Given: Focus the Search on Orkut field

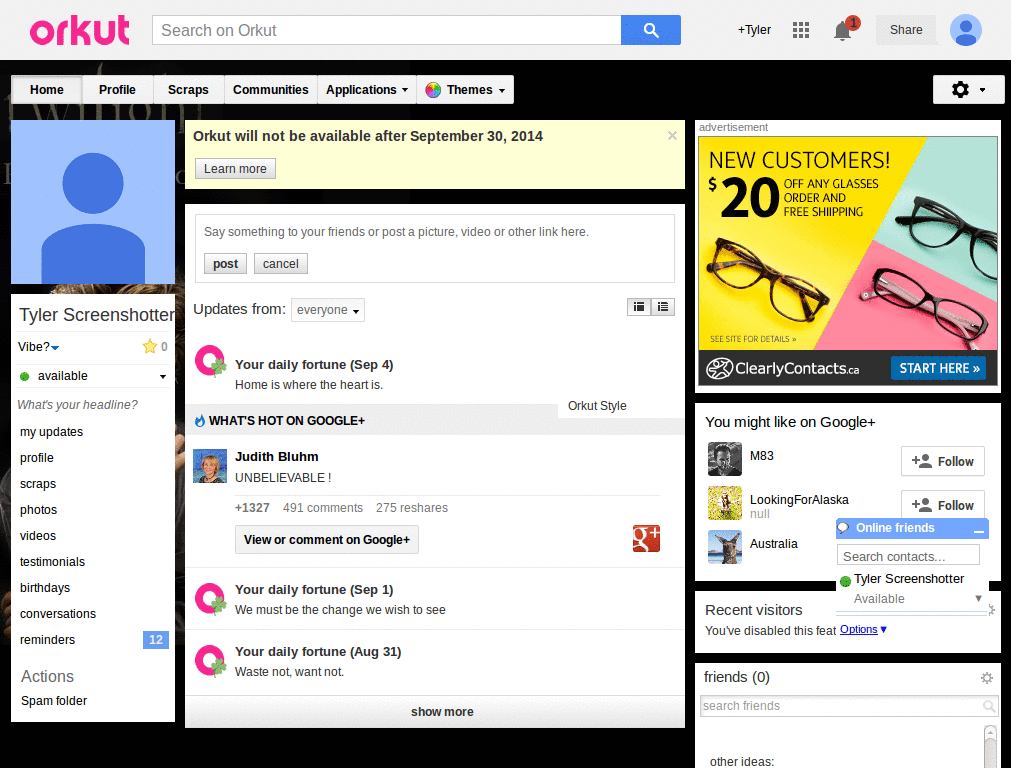Looking at the screenshot, I should [x=387, y=30].
